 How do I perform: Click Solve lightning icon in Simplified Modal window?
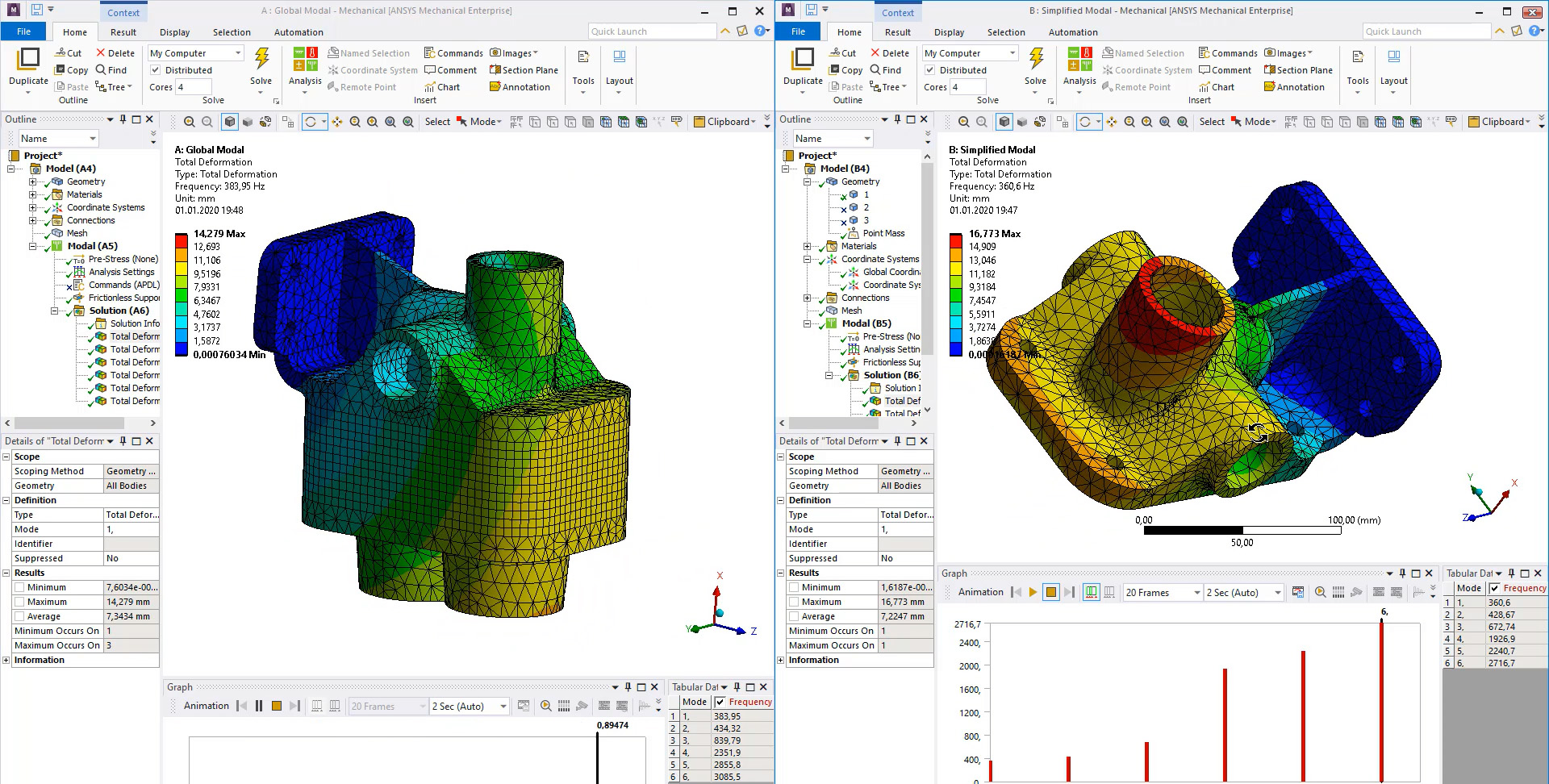[1036, 59]
